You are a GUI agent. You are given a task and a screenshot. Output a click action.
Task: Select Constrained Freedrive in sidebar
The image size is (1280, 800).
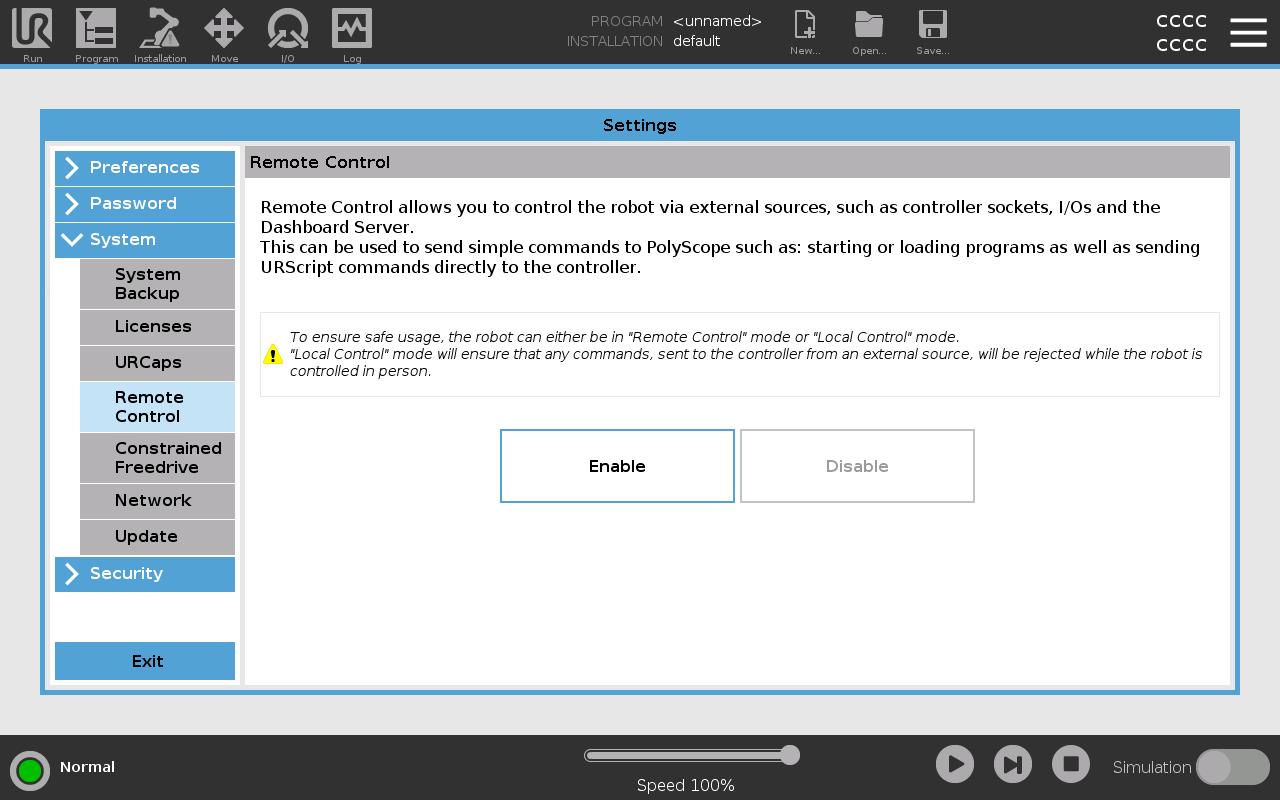click(x=157, y=458)
